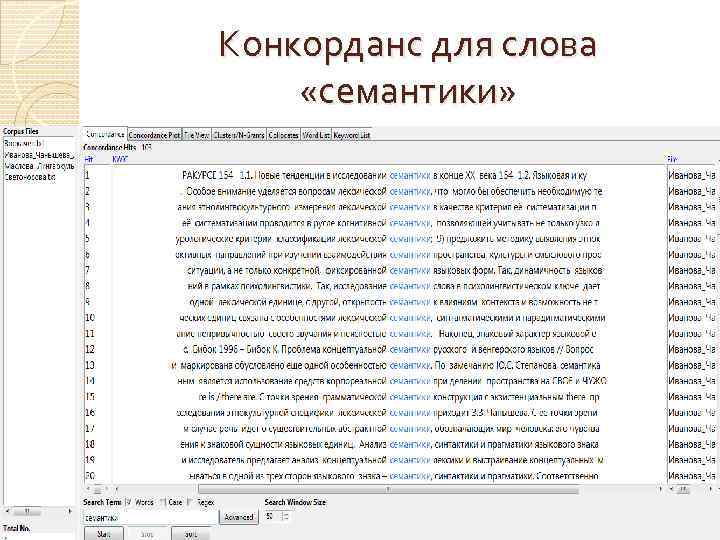
Task: Click keyword 'семантики' in hit row 15
Action: [x=410, y=397]
